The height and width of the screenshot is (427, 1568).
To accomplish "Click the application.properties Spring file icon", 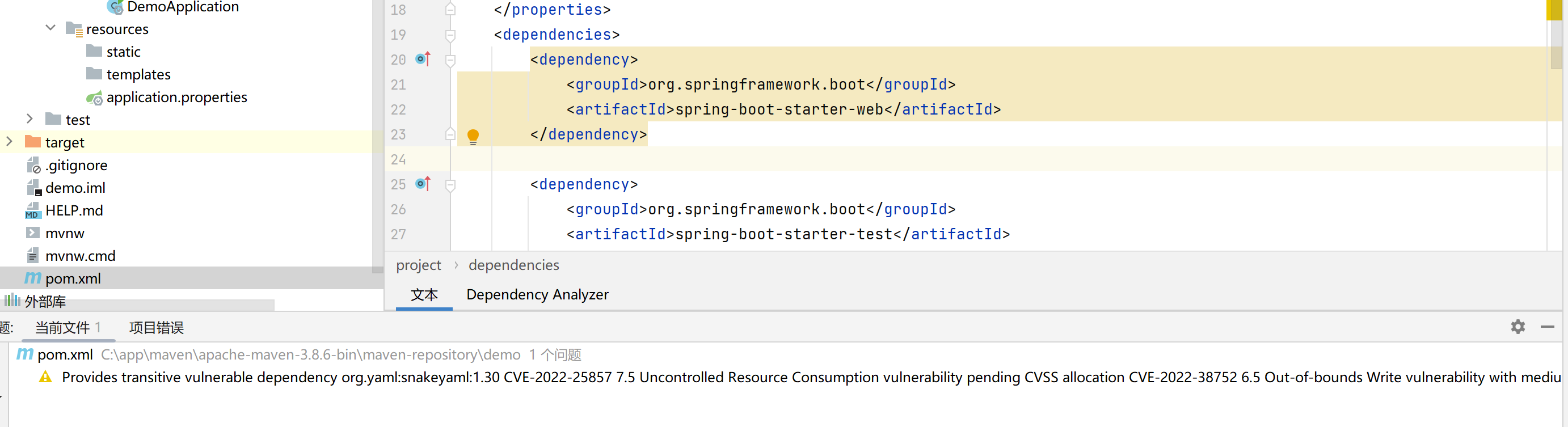I will [94, 98].
